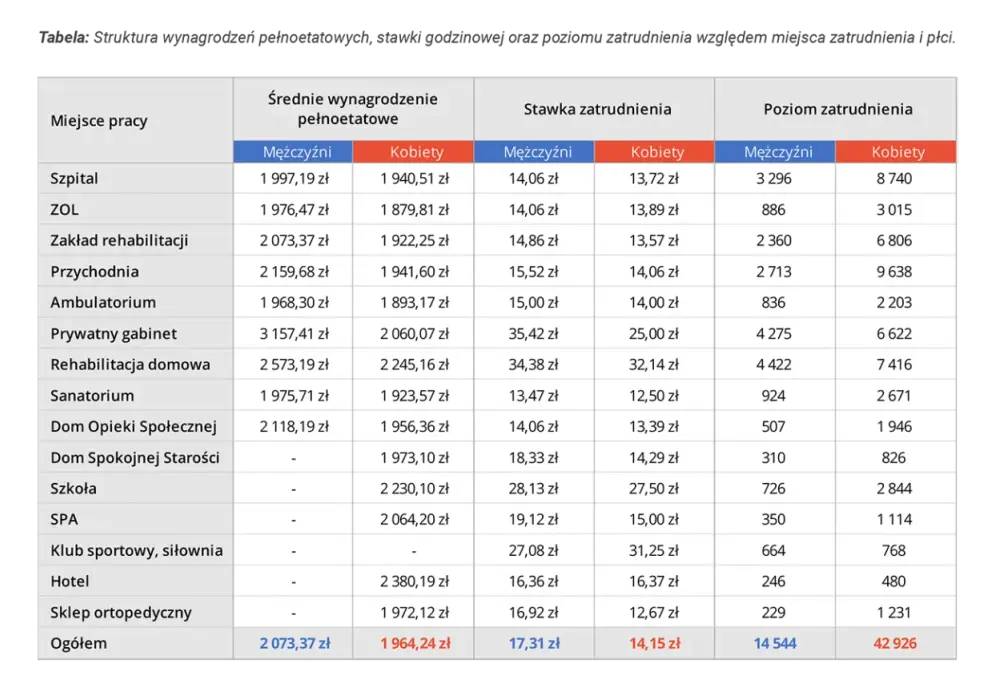Click the blue Mężczyźni header under Stawka zatrudnienia
The image size is (1000, 700).
[537, 152]
